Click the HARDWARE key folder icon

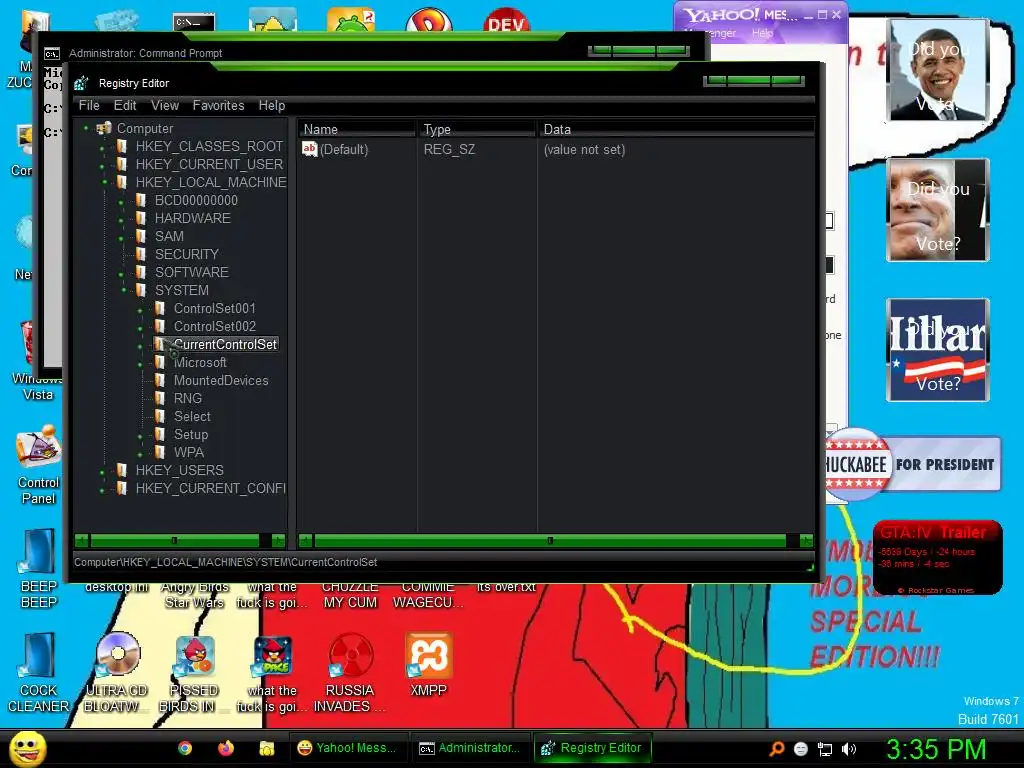pyautogui.click(x=141, y=218)
